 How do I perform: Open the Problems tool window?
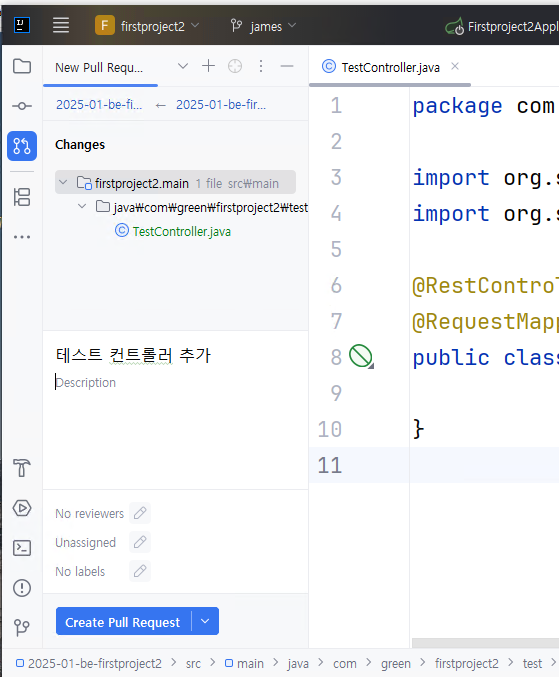(22, 588)
